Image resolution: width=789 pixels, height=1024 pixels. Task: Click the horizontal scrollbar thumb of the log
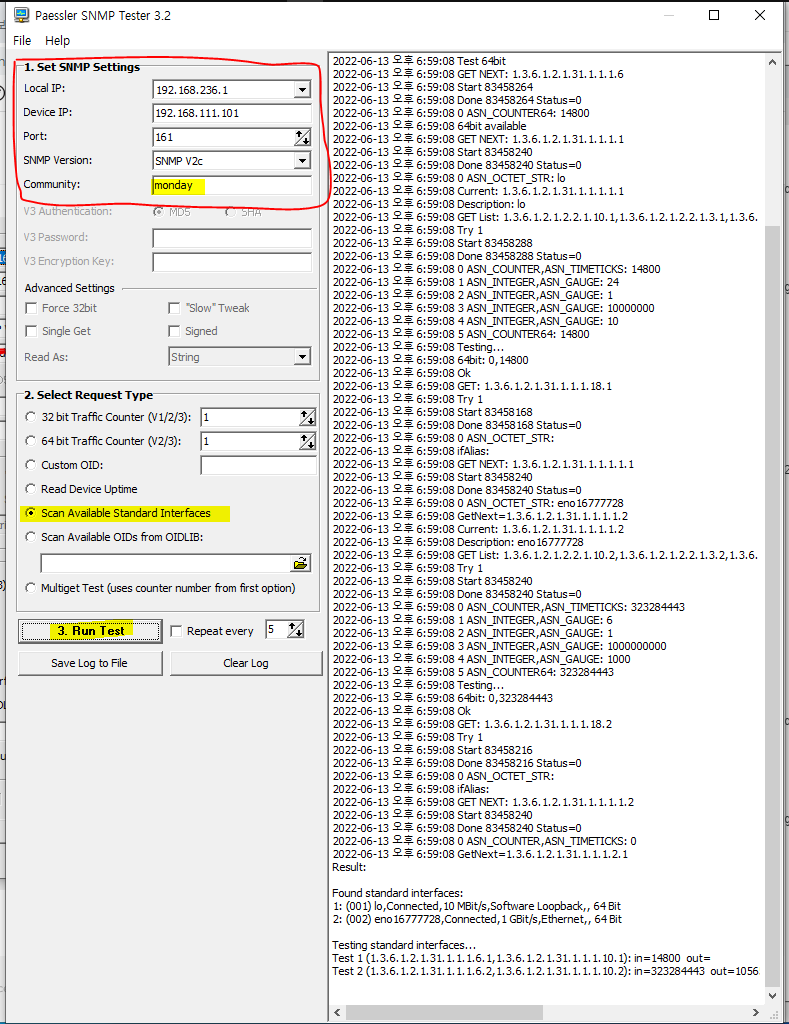click(444, 1012)
